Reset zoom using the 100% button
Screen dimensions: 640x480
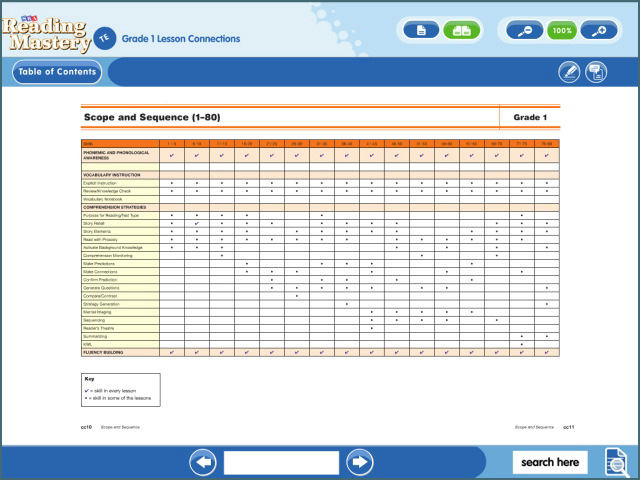[x=563, y=31]
